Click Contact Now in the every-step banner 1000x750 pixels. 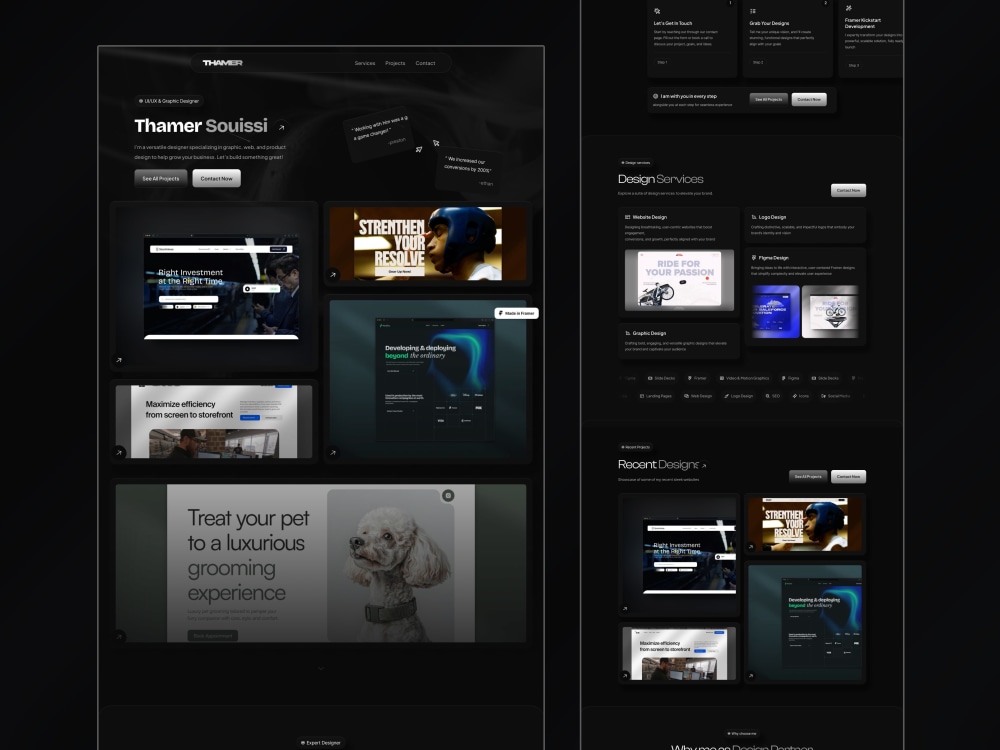[809, 99]
